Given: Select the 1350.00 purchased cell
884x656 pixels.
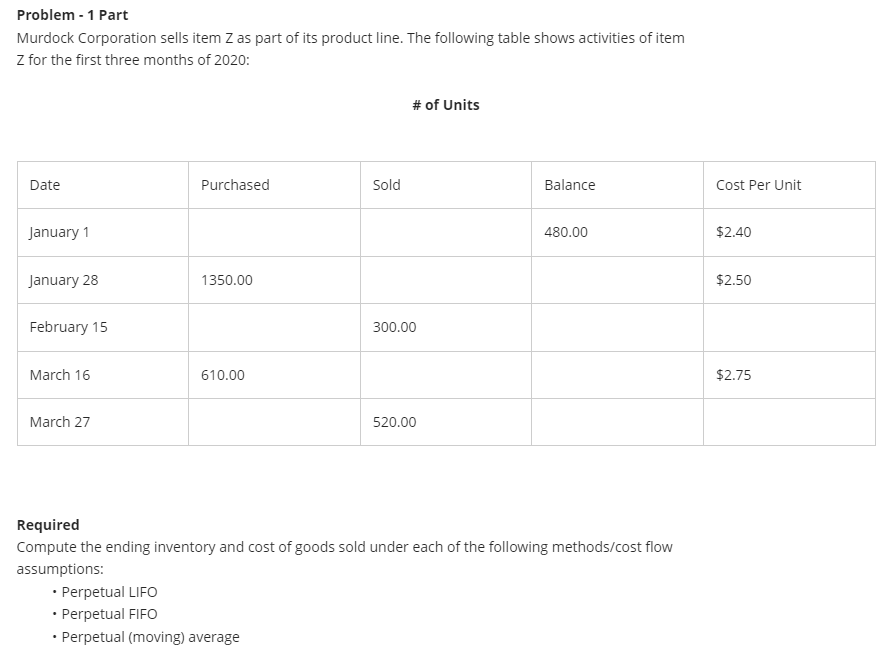Looking at the screenshot, I should (x=274, y=280).
